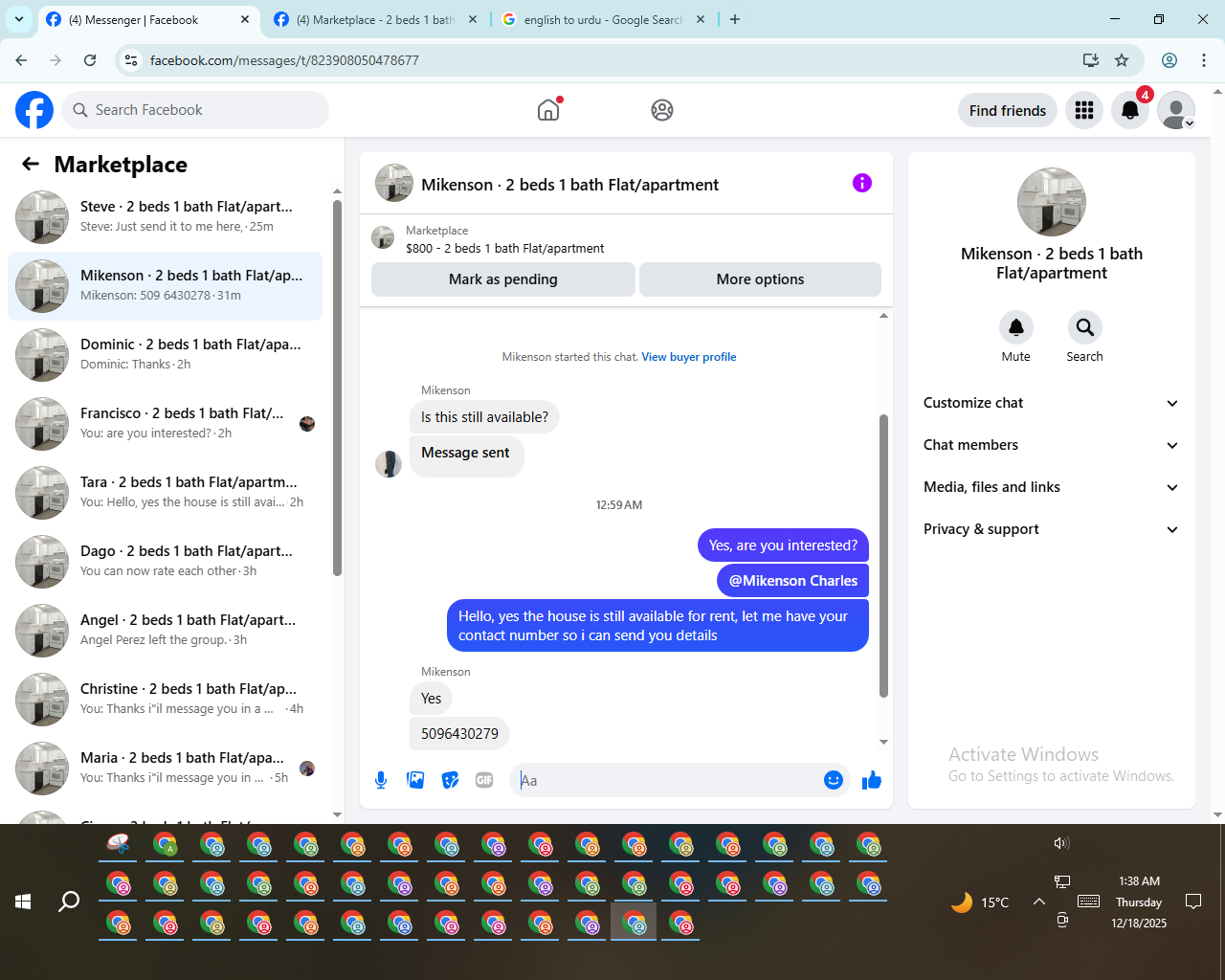The width and height of the screenshot is (1225, 980).
Task: Open Francisco's chat conversation
Action: 165,424
